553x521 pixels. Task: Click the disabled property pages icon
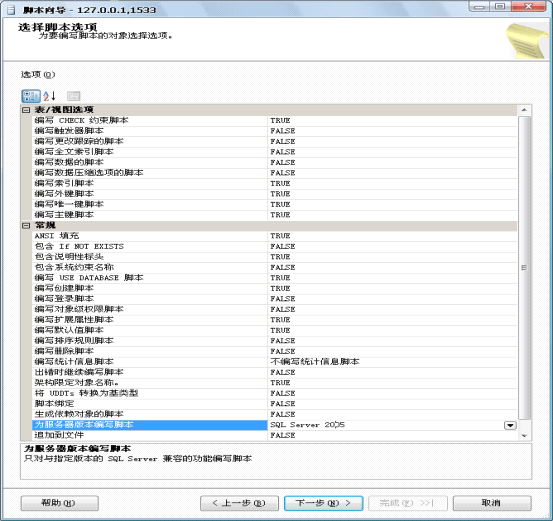click(74, 96)
